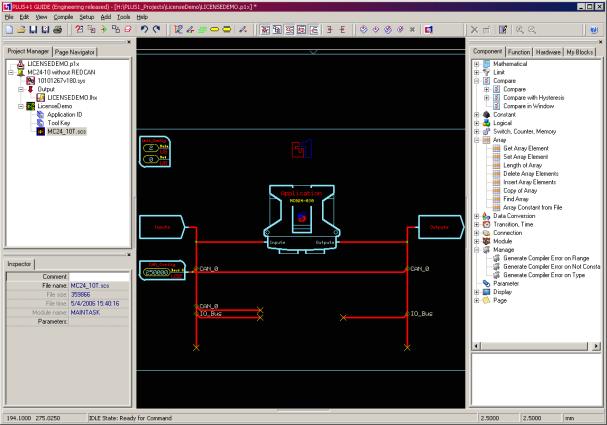The image size is (607, 425).
Task: Expand the Mathematical component group
Action: (477, 64)
